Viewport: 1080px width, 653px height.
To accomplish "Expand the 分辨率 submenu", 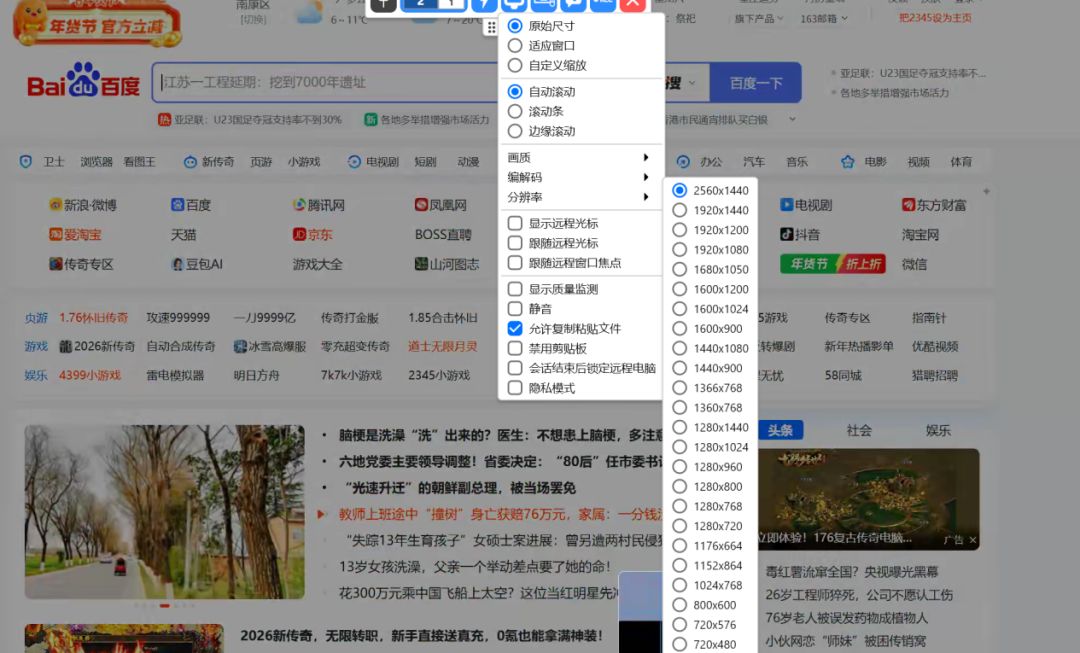I will 579,197.
